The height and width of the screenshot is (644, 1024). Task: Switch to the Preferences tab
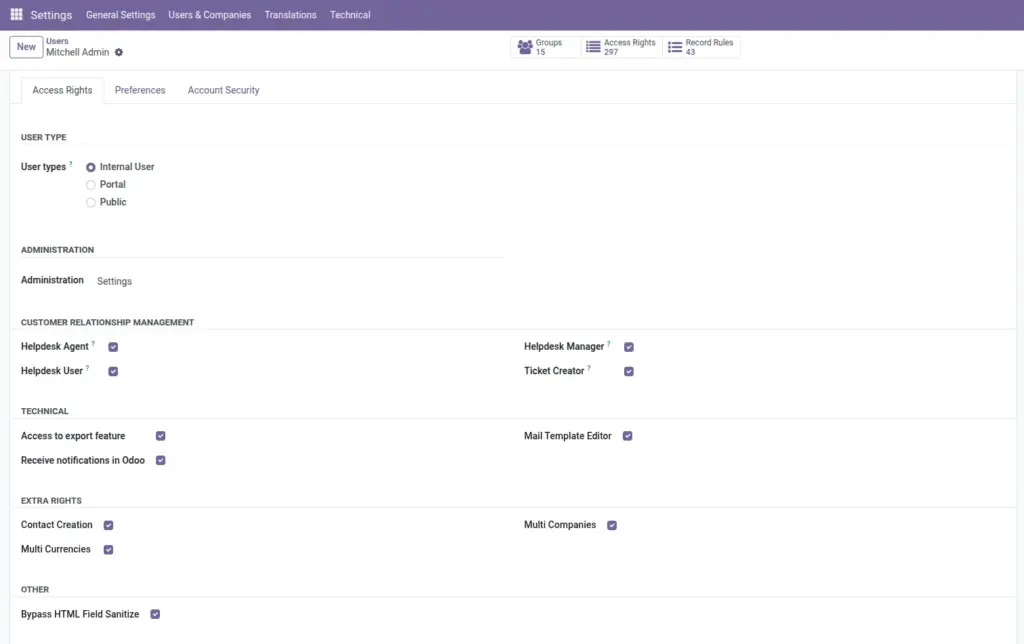pos(140,90)
